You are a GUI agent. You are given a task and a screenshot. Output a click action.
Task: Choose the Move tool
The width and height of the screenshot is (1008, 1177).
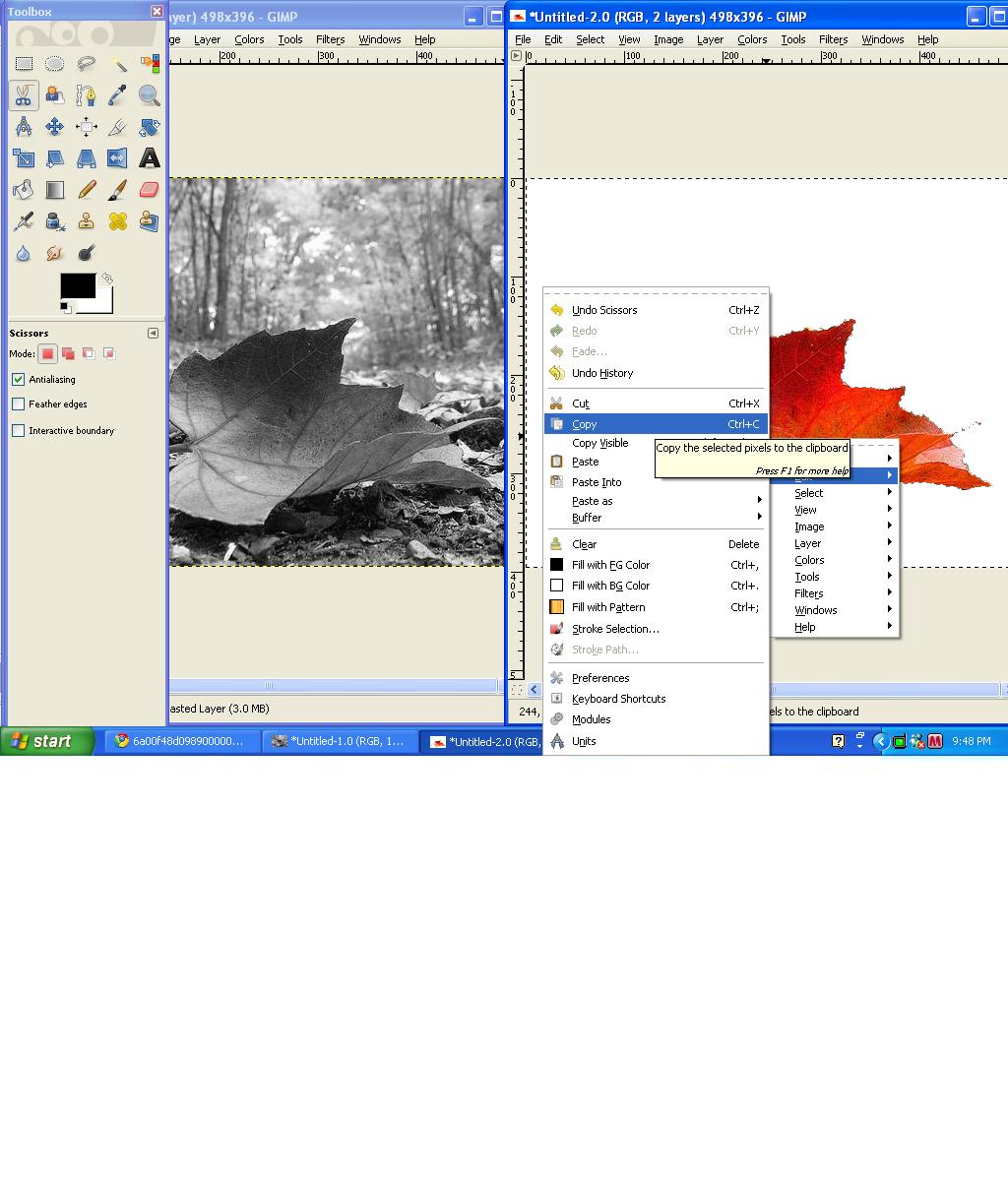(x=55, y=127)
